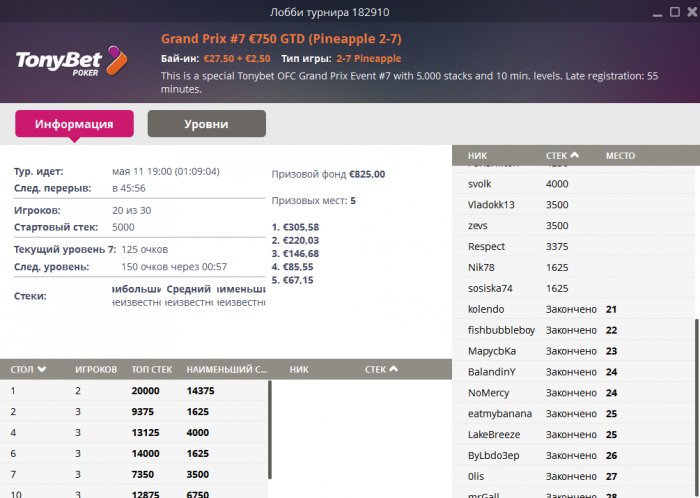
Task: Sort tables by ТОП СТЕК column header
Action: click(x=153, y=370)
